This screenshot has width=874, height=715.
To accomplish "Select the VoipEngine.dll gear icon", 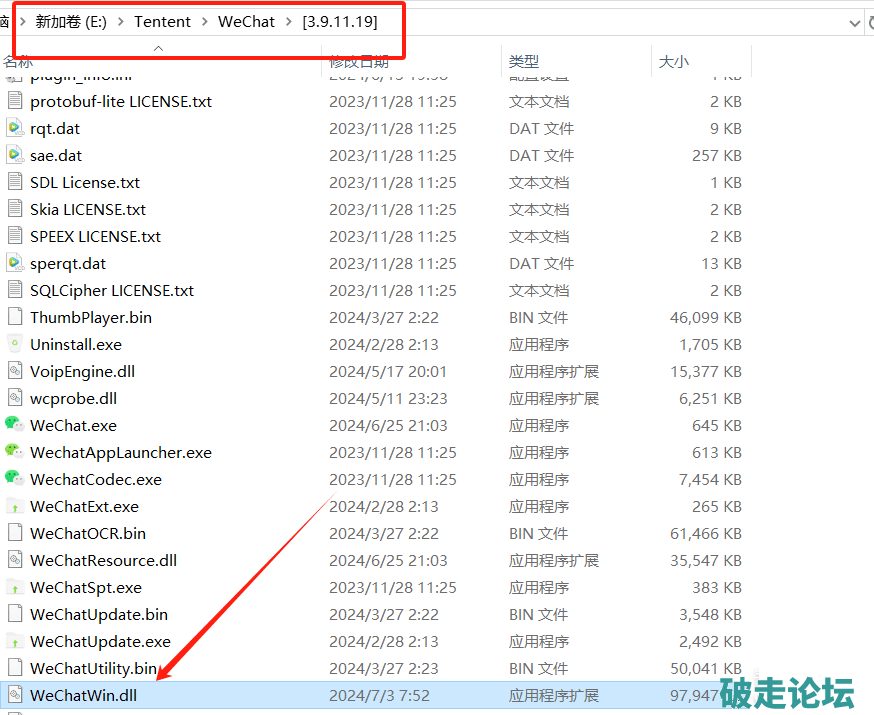I will pyautogui.click(x=14, y=371).
